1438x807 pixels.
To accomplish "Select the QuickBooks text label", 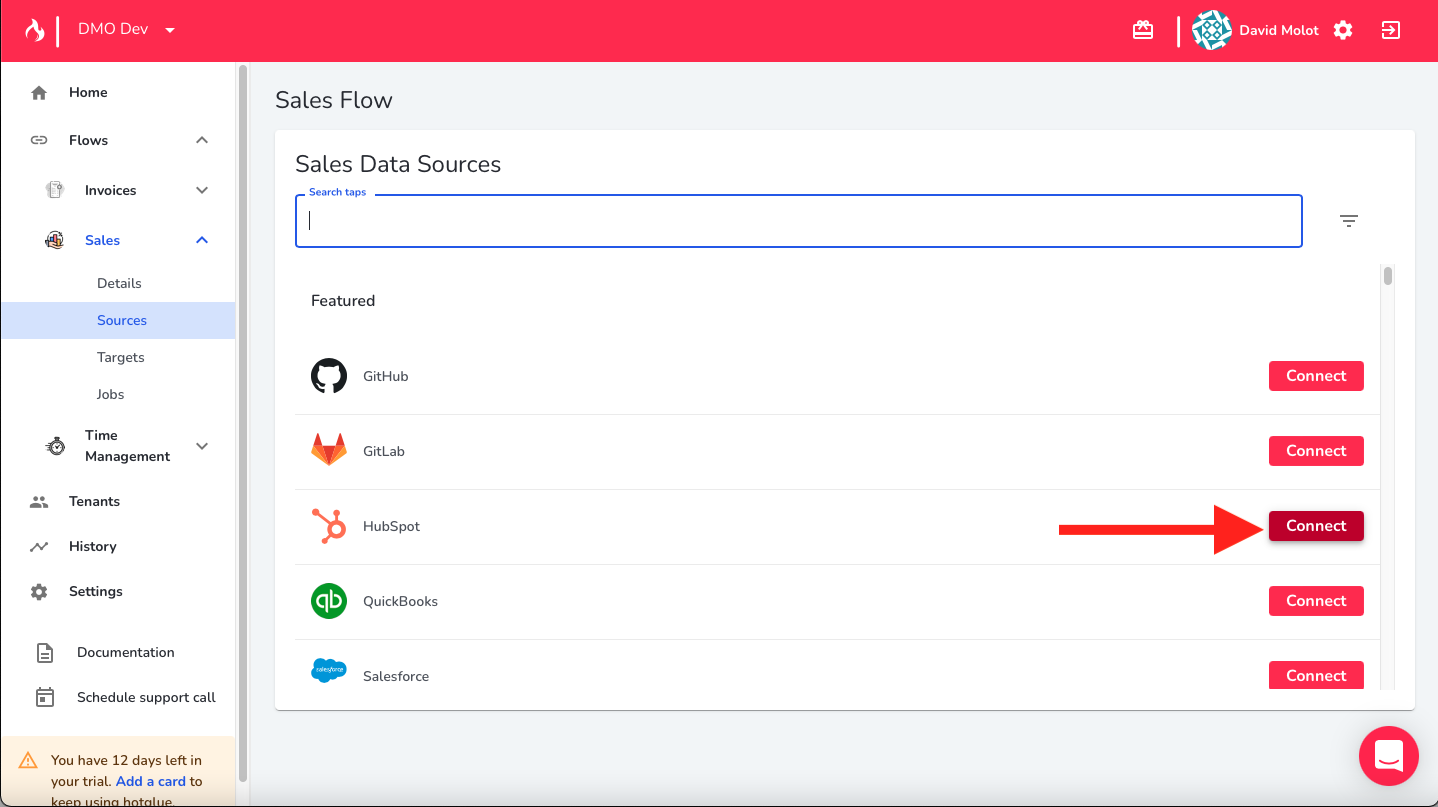I will pyautogui.click(x=400, y=601).
